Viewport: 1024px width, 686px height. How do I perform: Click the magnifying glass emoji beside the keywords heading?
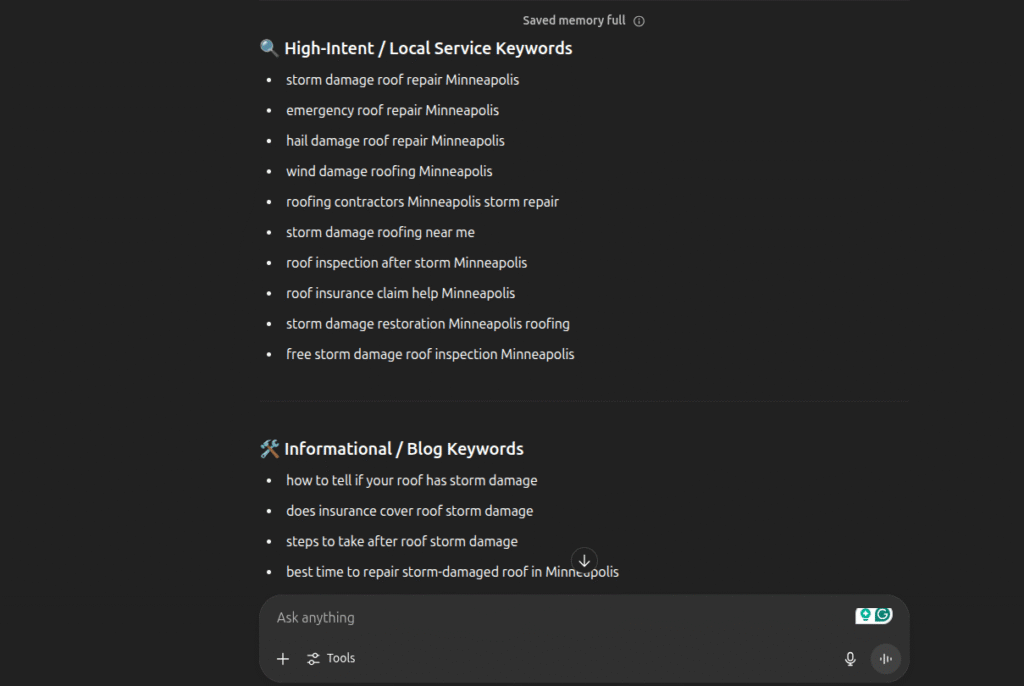(268, 47)
